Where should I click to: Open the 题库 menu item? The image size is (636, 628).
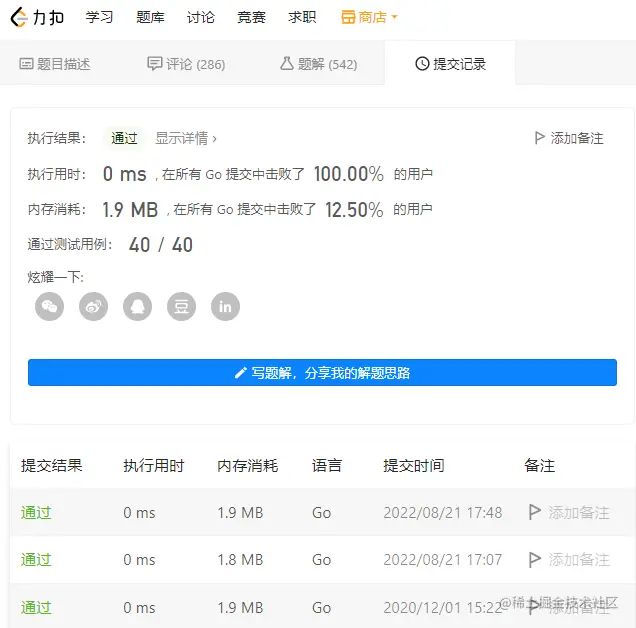point(150,17)
